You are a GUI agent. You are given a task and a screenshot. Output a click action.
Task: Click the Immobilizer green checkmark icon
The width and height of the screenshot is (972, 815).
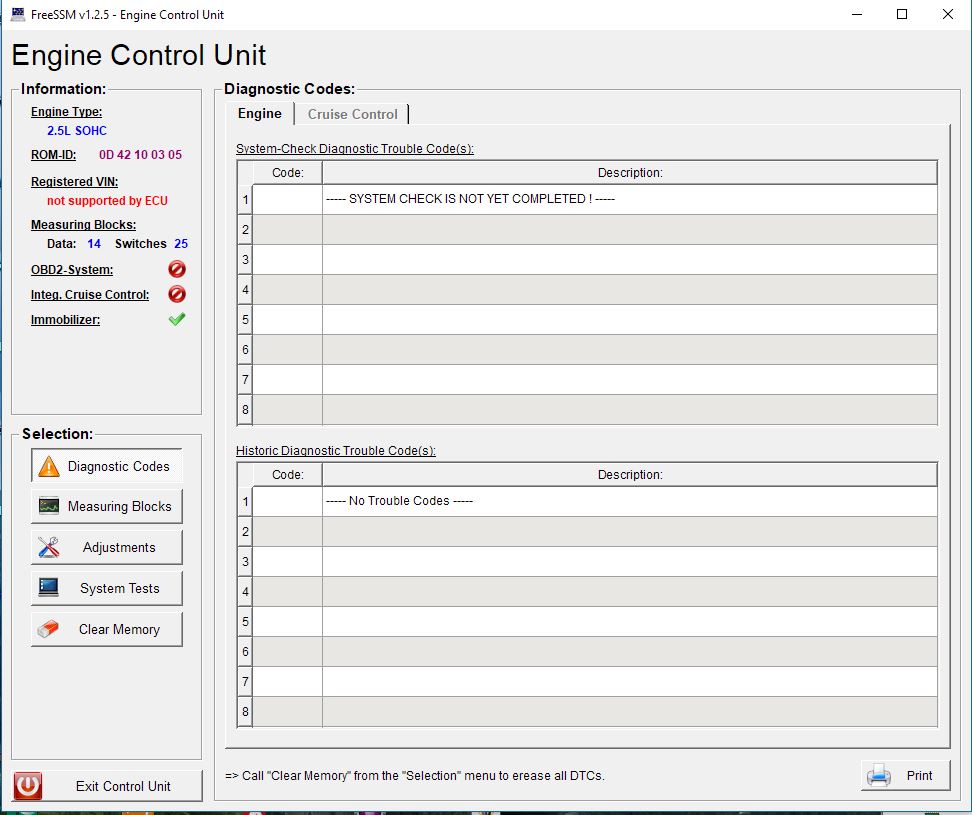177,320
